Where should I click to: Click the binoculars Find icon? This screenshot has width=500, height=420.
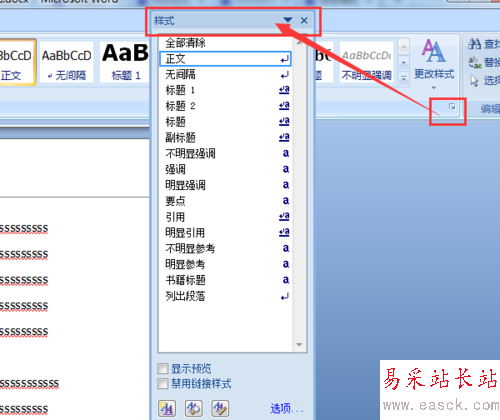[x=474, y=44]
